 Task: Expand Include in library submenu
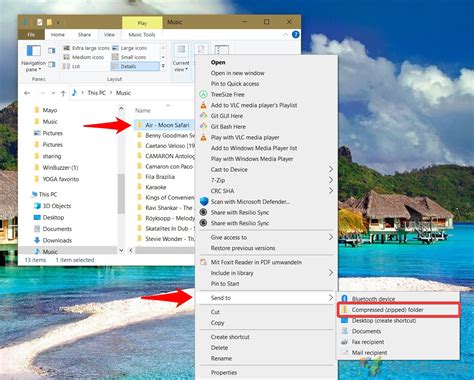[x=266, y=273]
